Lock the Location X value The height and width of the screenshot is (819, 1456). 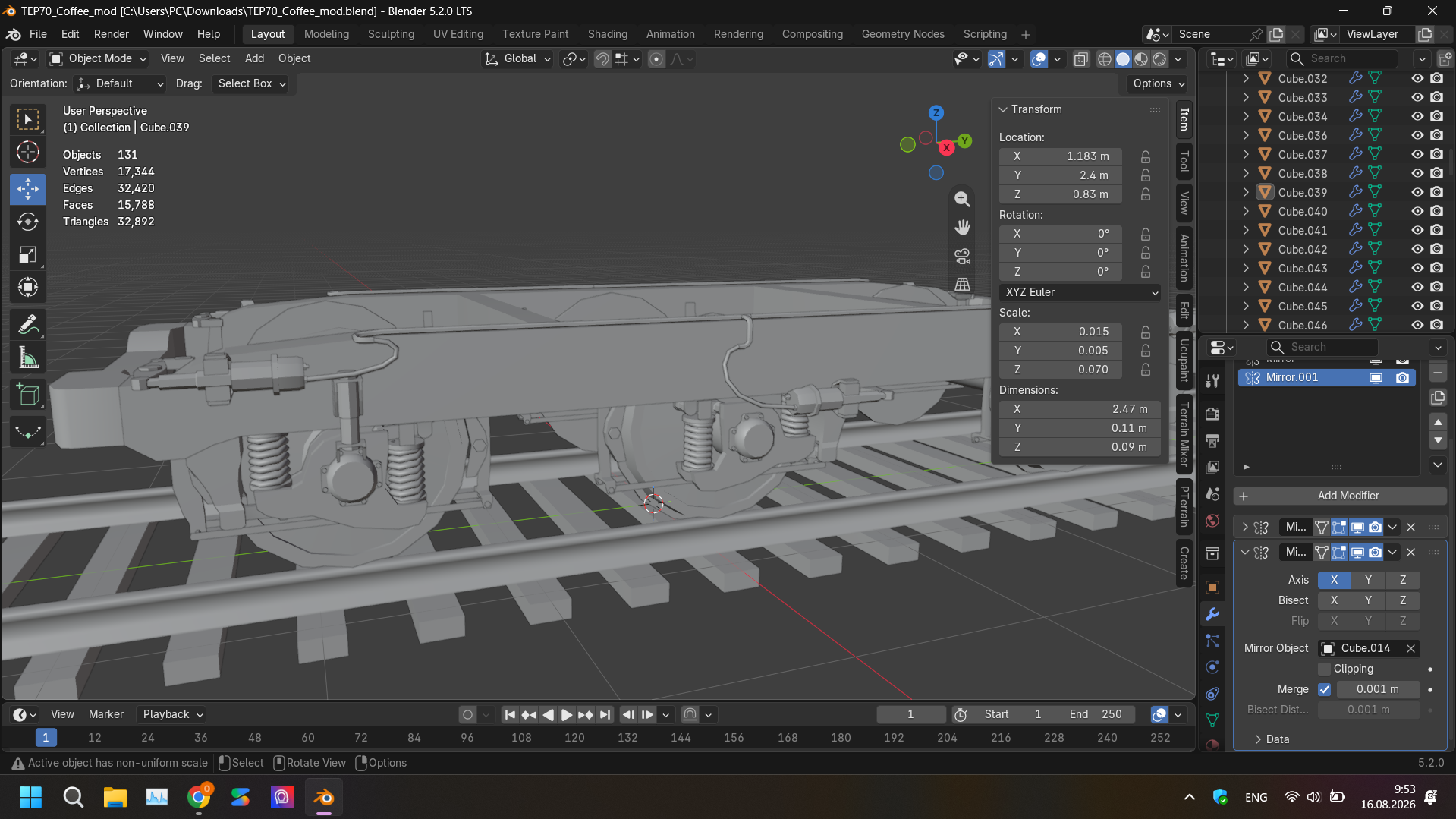(1146, 156)
